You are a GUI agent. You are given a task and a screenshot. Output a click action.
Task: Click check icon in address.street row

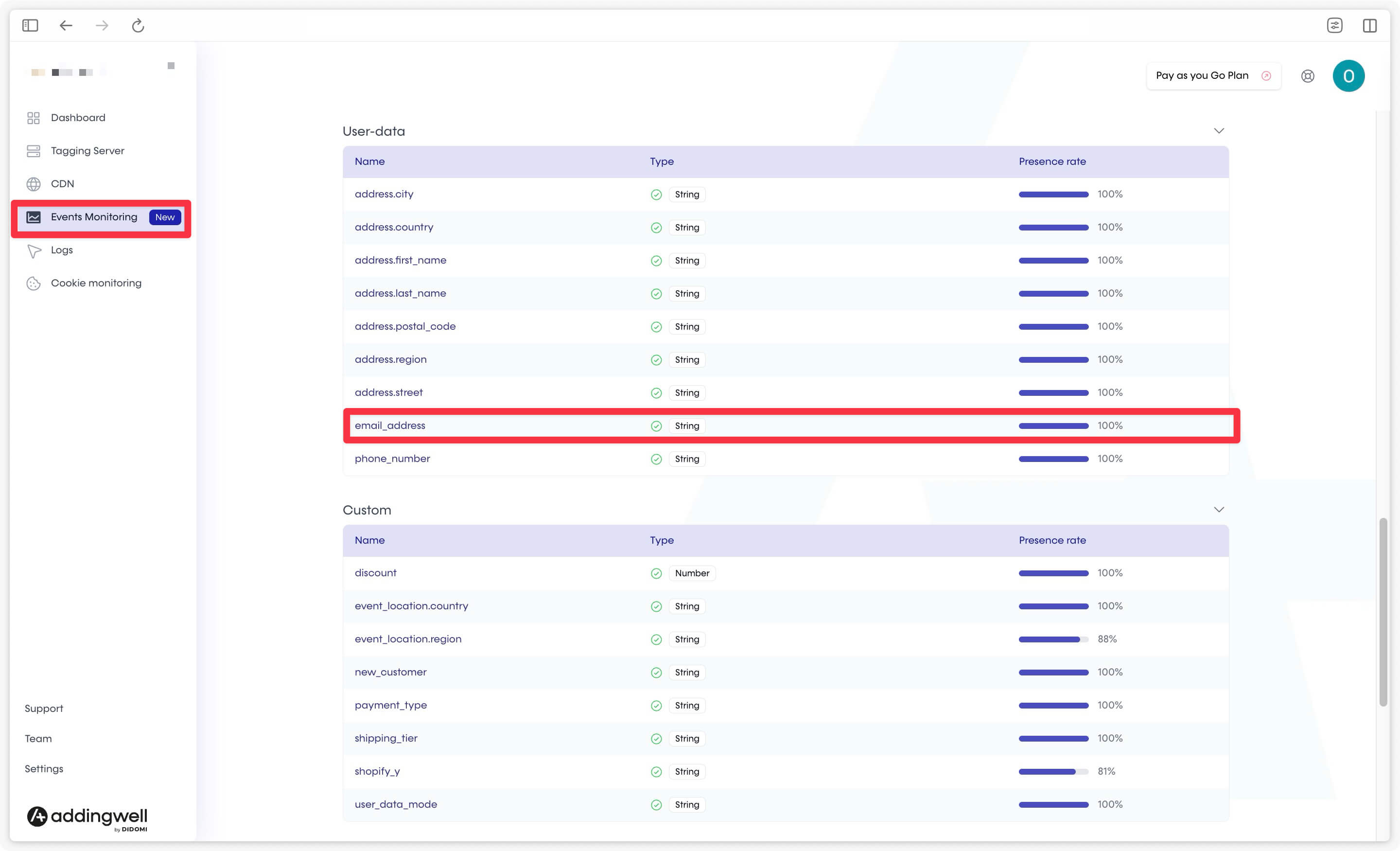point(656,393)
